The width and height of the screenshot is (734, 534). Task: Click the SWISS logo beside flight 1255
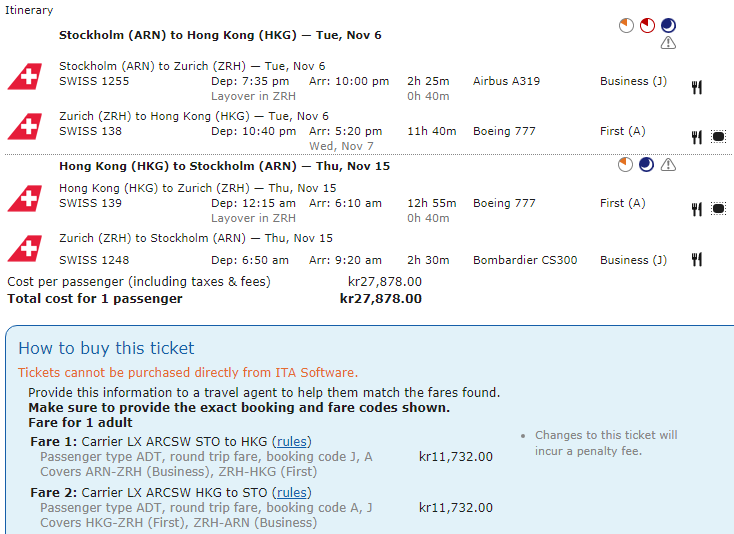pos(25,76)
